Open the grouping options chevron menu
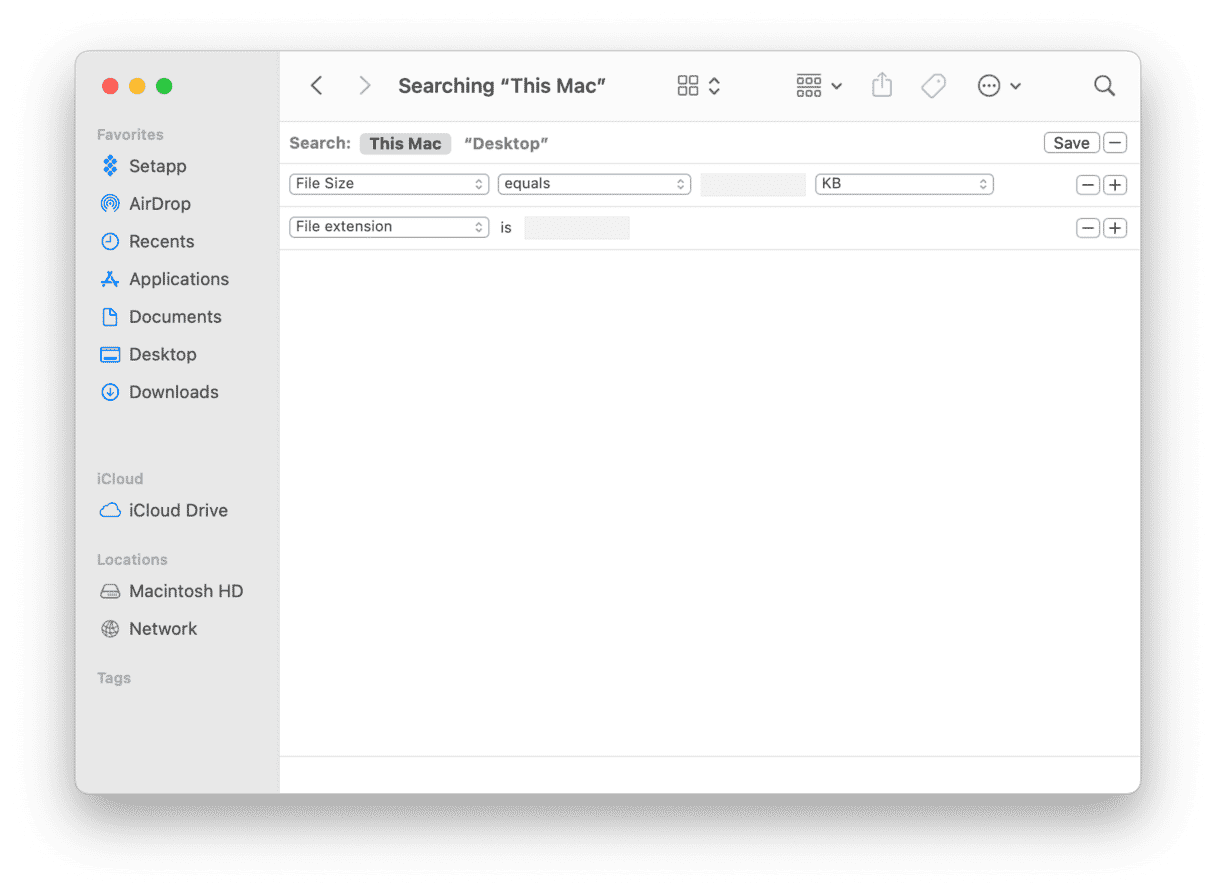The width and height of the screenshot is (1216, 893). click(837, 86)
